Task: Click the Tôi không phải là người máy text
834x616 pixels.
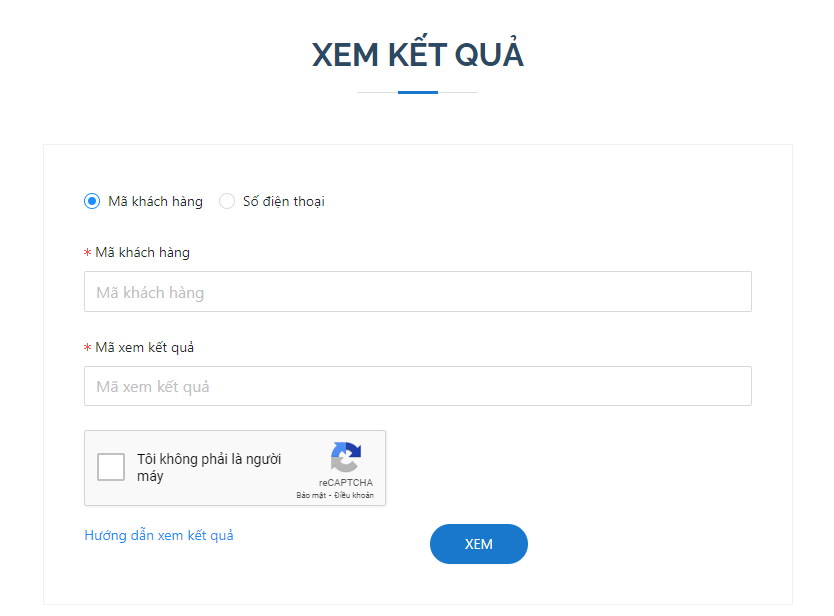Action: (209, 467)
